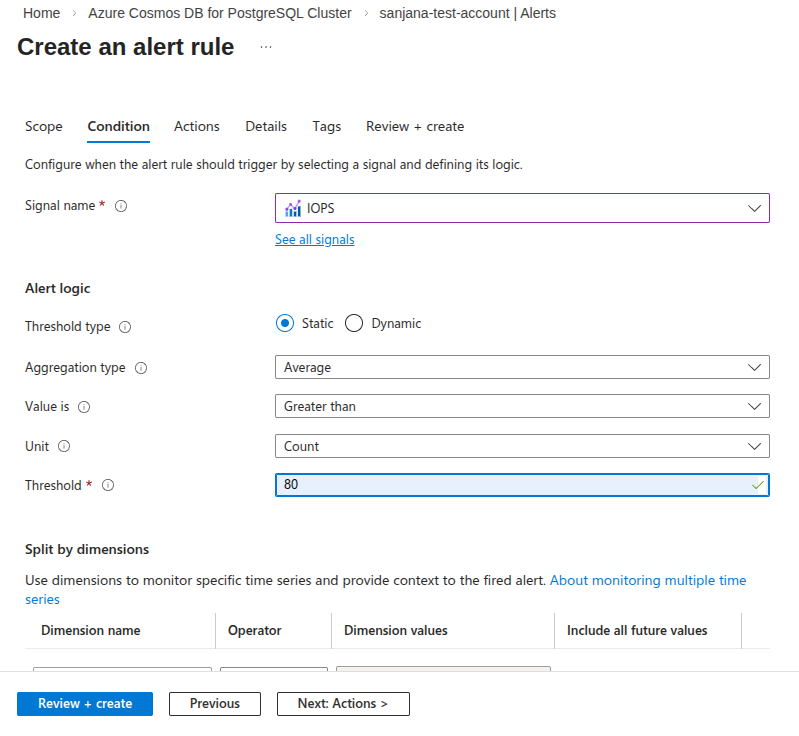The height and width of the screenshot is (736, 799).
Task: Click info icon beside Threshold label
Action: [x=108, y=485]
